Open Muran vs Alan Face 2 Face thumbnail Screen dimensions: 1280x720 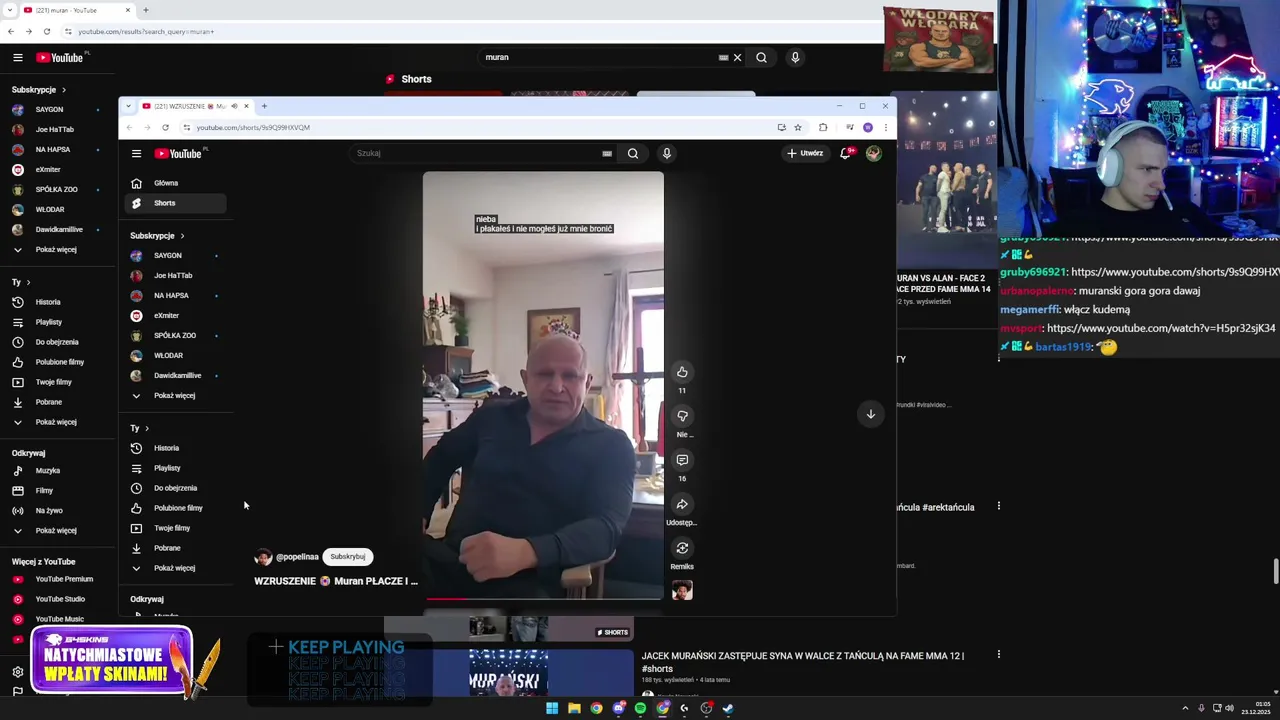tap(946, 181)
